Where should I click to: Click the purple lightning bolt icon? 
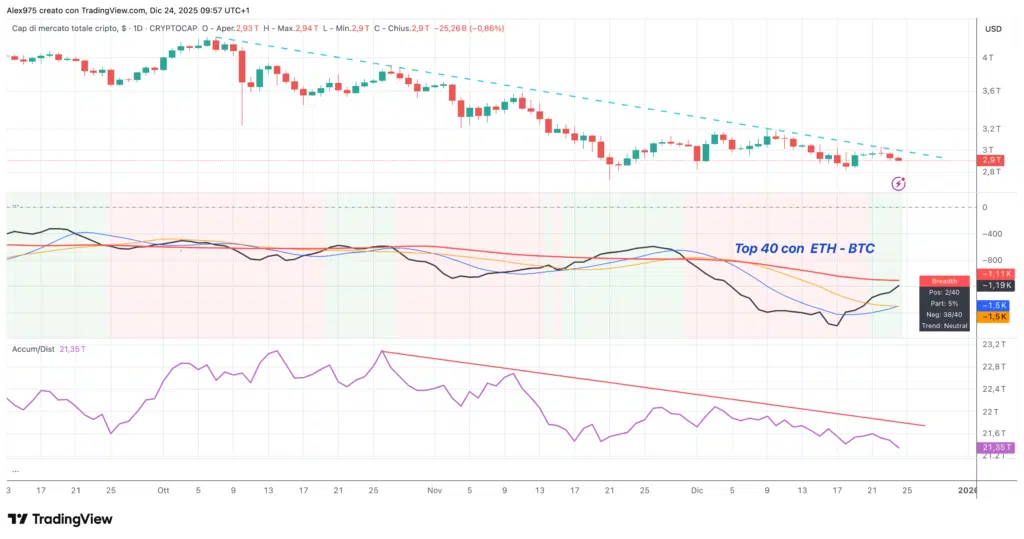pyautogui.click(x=898, y=183)
